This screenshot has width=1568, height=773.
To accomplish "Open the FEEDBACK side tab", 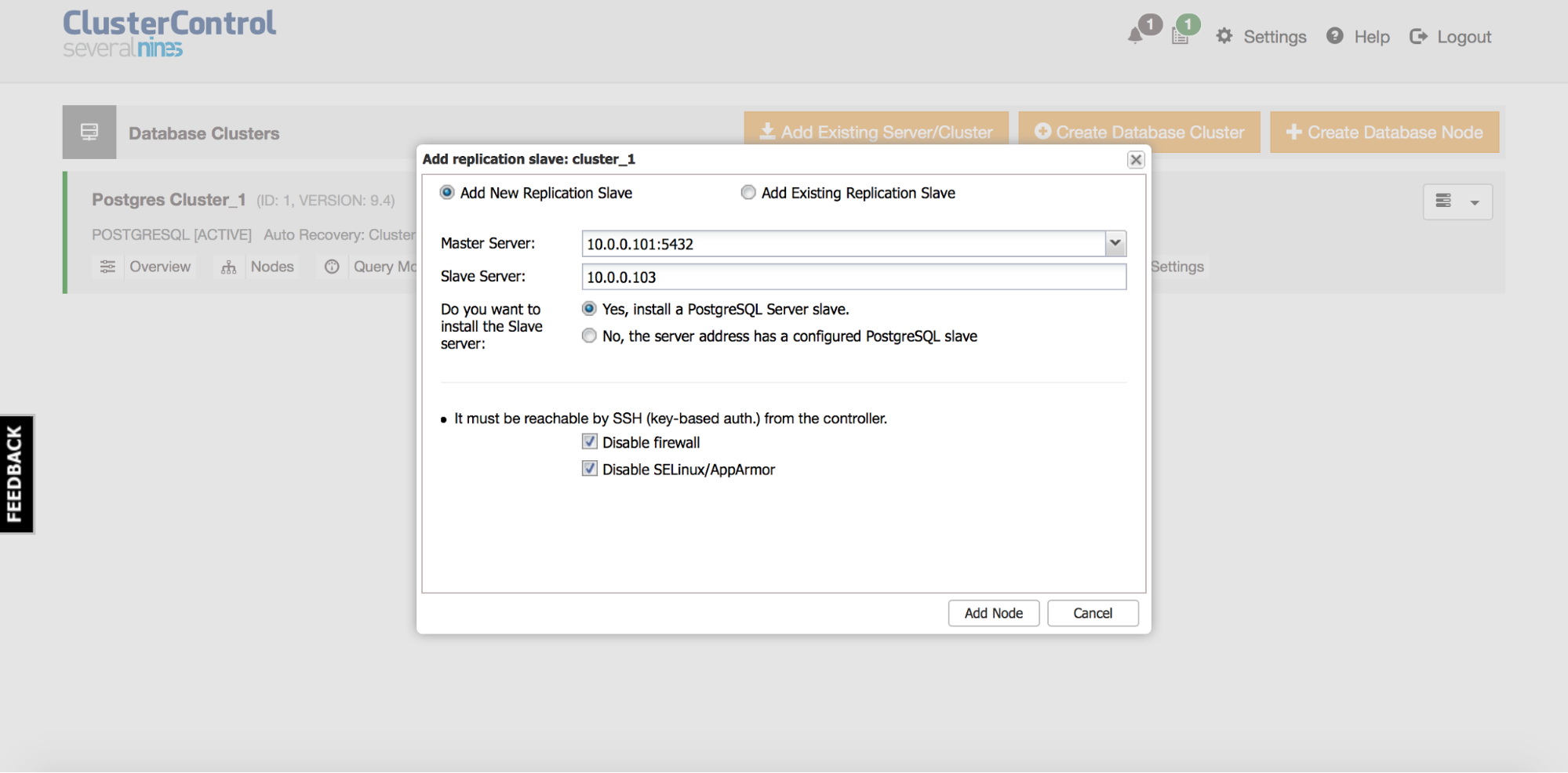I will tap(16, 474).
